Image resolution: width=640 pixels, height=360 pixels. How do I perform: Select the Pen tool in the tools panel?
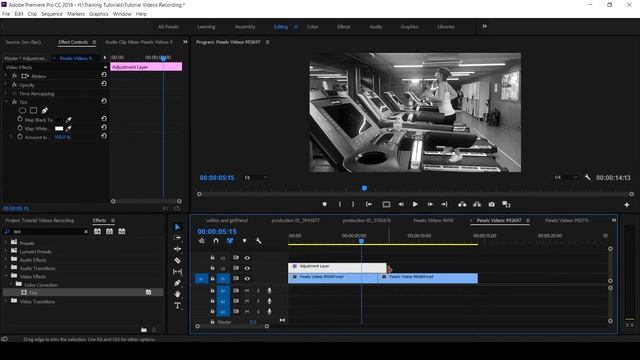click(177, 283)
